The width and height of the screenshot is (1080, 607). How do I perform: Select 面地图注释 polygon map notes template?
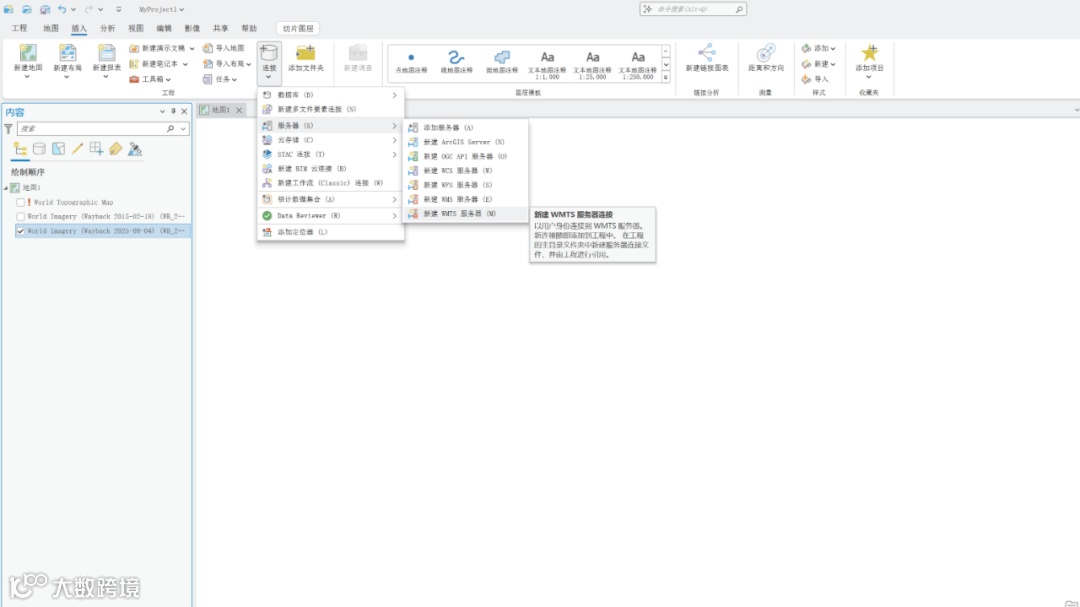coord(501,62)
